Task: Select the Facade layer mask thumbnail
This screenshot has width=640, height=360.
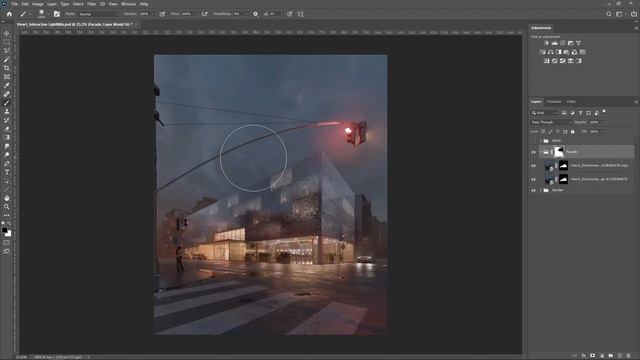Action: pos(558,152)
